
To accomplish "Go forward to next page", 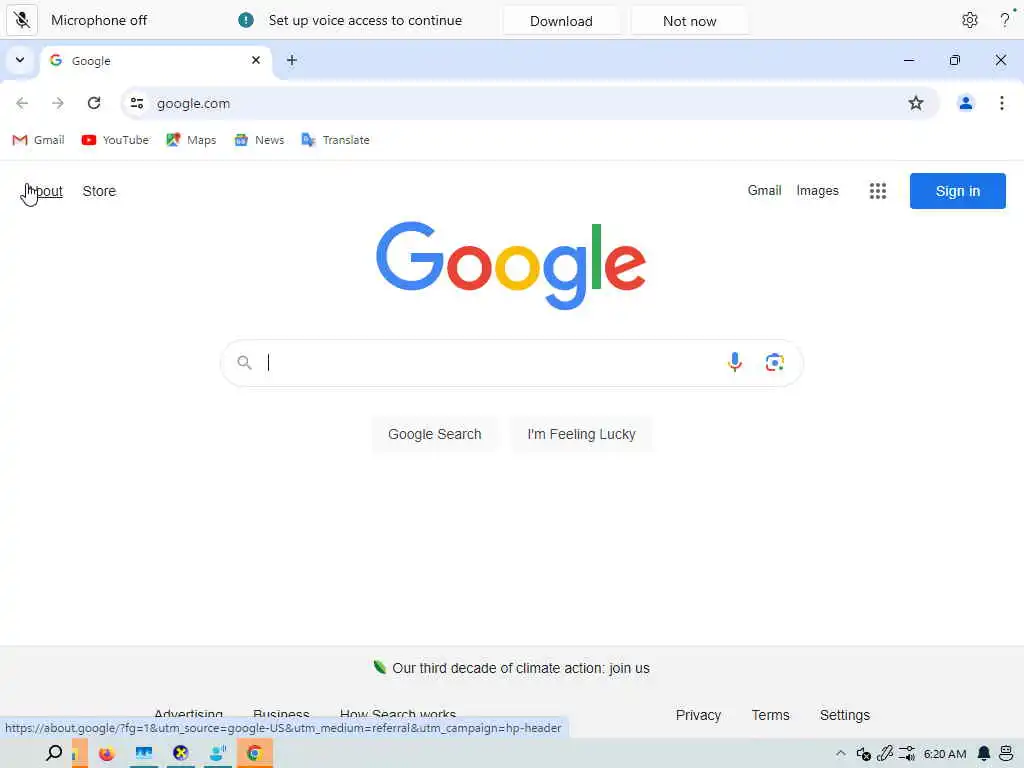I will click(58, 103).
